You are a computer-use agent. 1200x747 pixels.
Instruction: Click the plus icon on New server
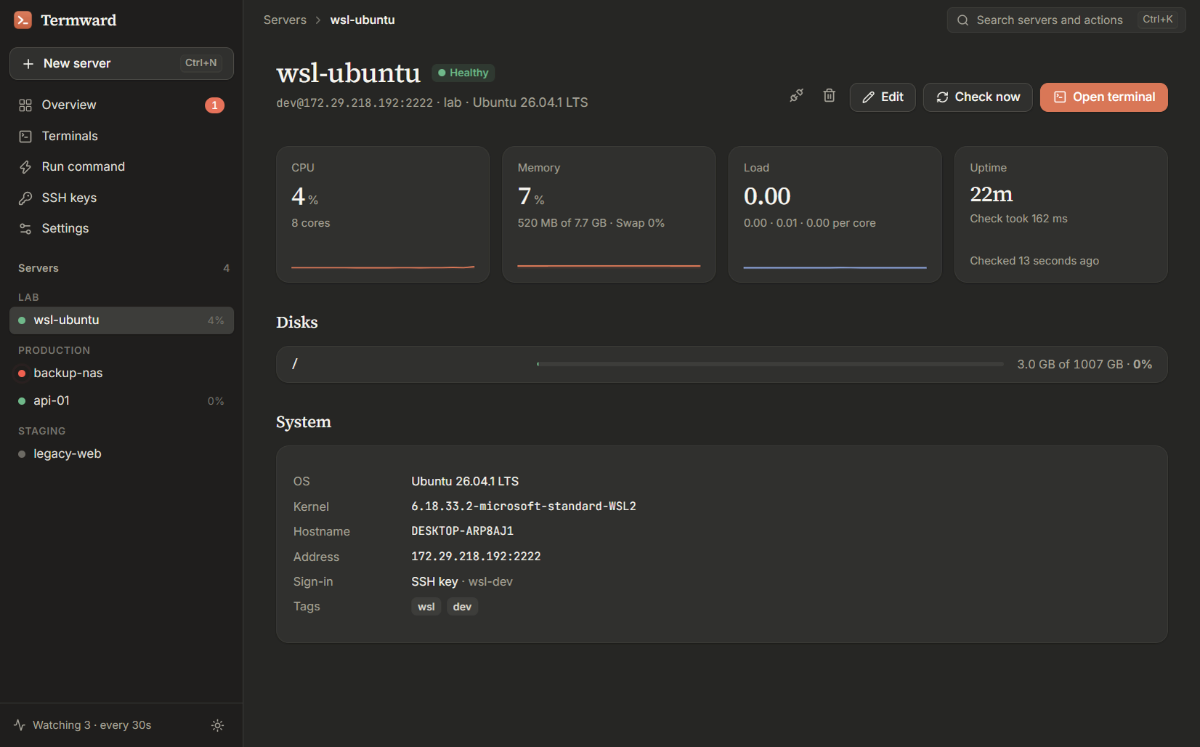28,63
